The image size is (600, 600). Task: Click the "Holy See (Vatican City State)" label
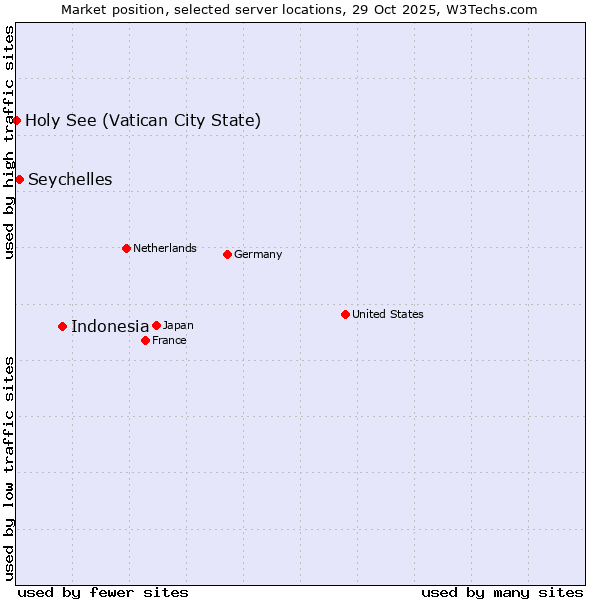tap(143, 121)
